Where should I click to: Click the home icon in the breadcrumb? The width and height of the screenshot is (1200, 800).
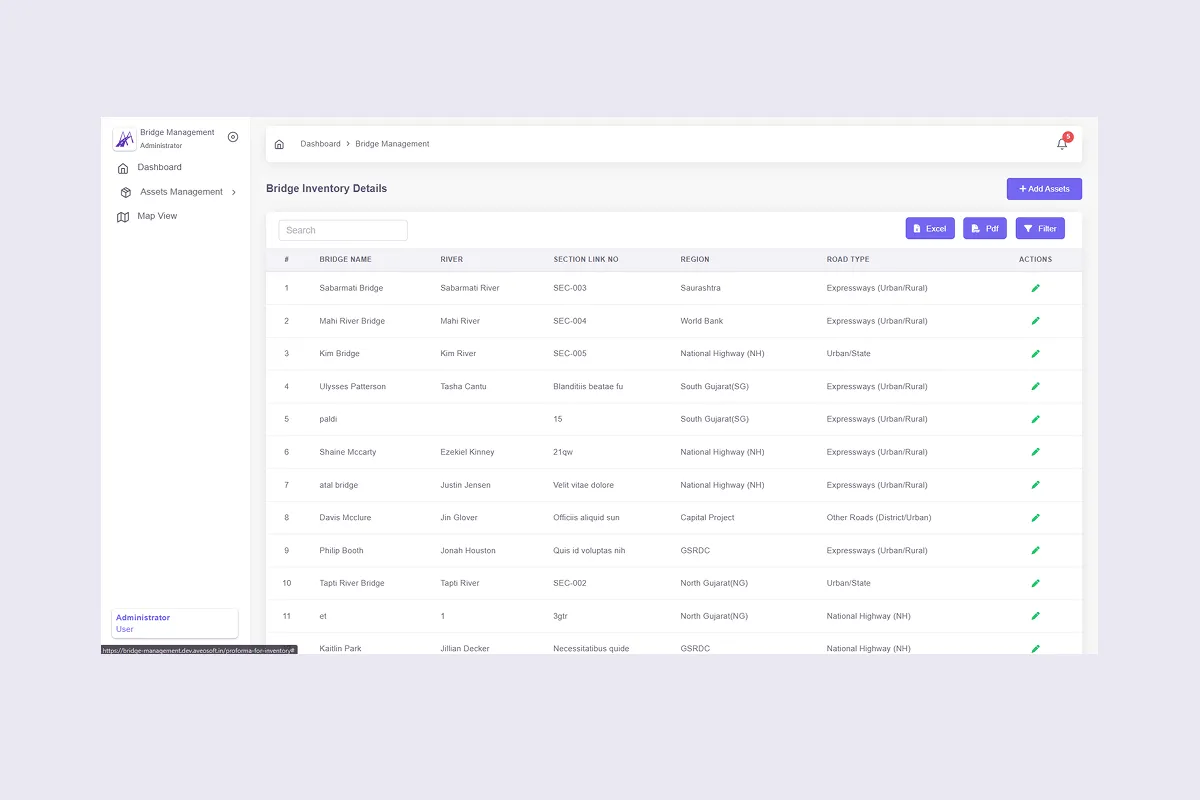pyautogui.click(x=279, y=143)
